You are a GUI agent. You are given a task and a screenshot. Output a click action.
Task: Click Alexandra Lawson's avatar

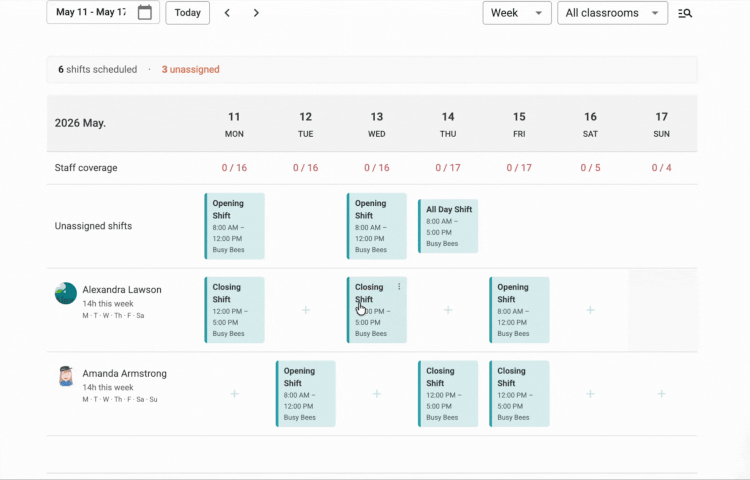66,293
